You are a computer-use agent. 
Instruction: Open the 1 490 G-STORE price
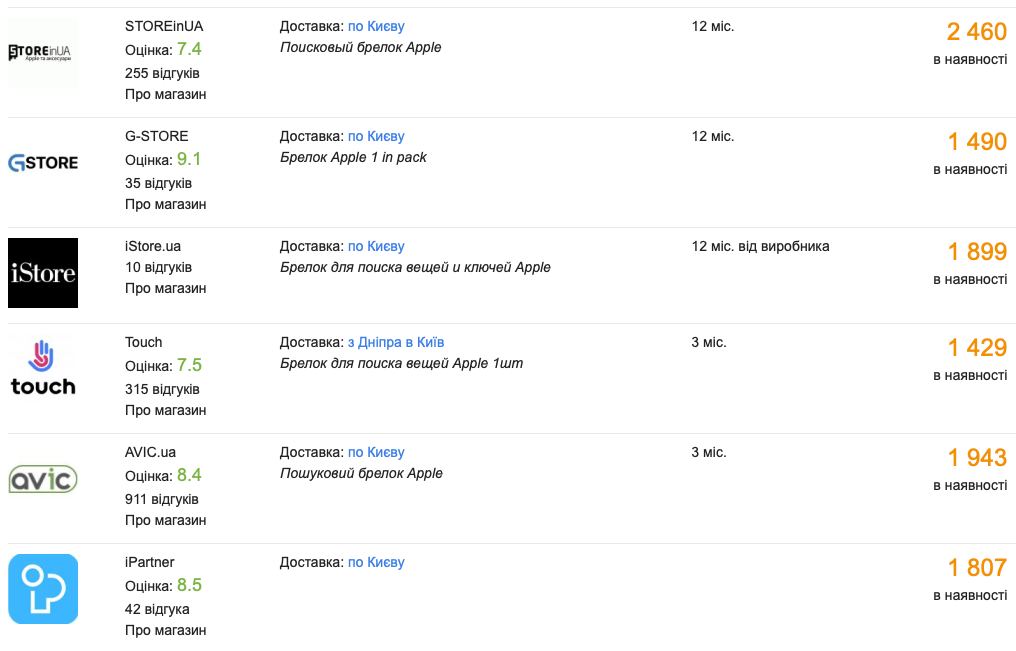[977, 142]
